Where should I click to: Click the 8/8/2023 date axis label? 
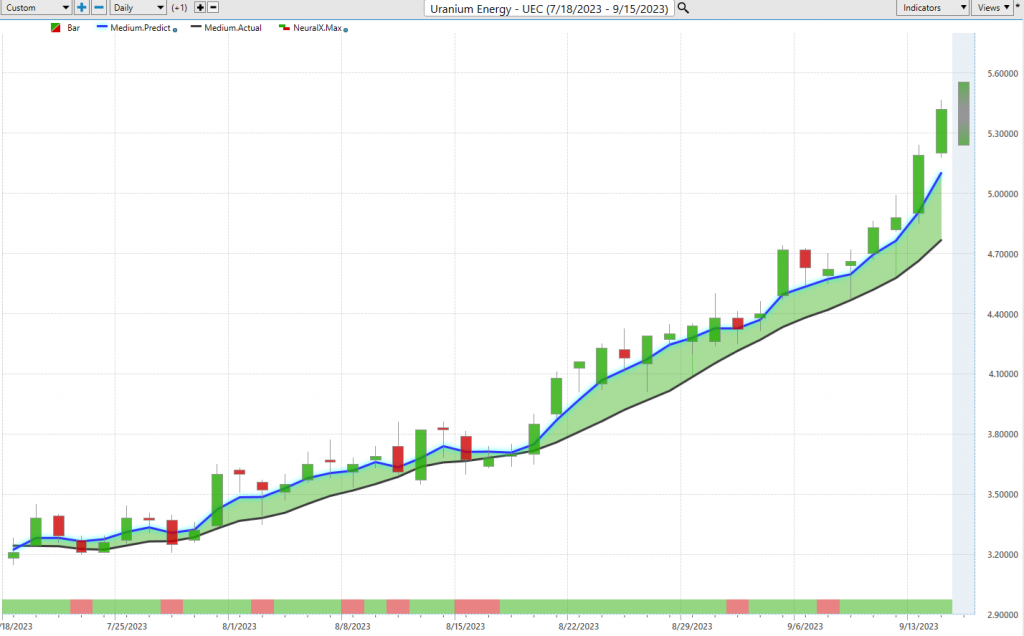(352, 626)
